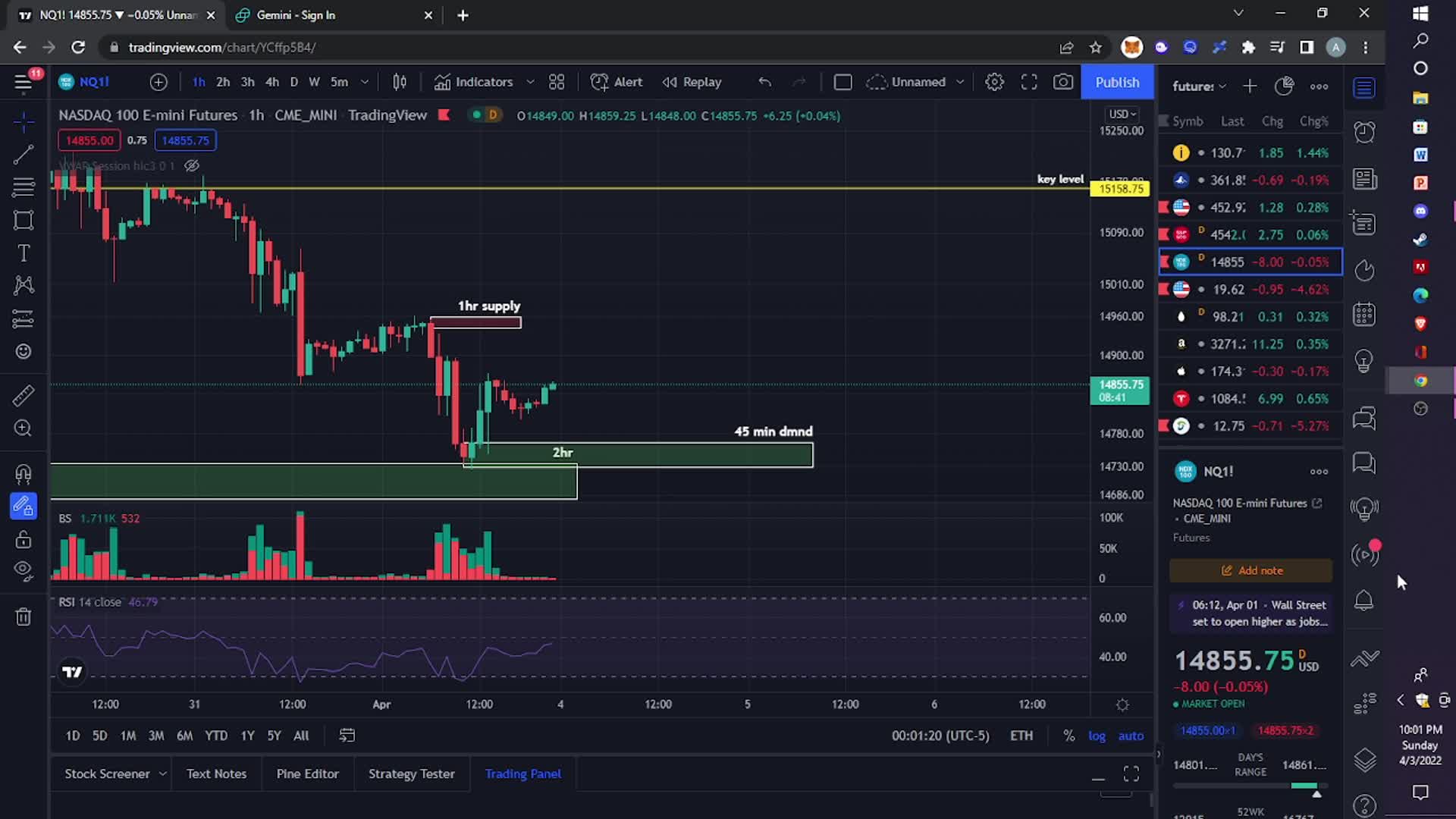
Task: Open the Strategy Tester tab
Action: 411,773
